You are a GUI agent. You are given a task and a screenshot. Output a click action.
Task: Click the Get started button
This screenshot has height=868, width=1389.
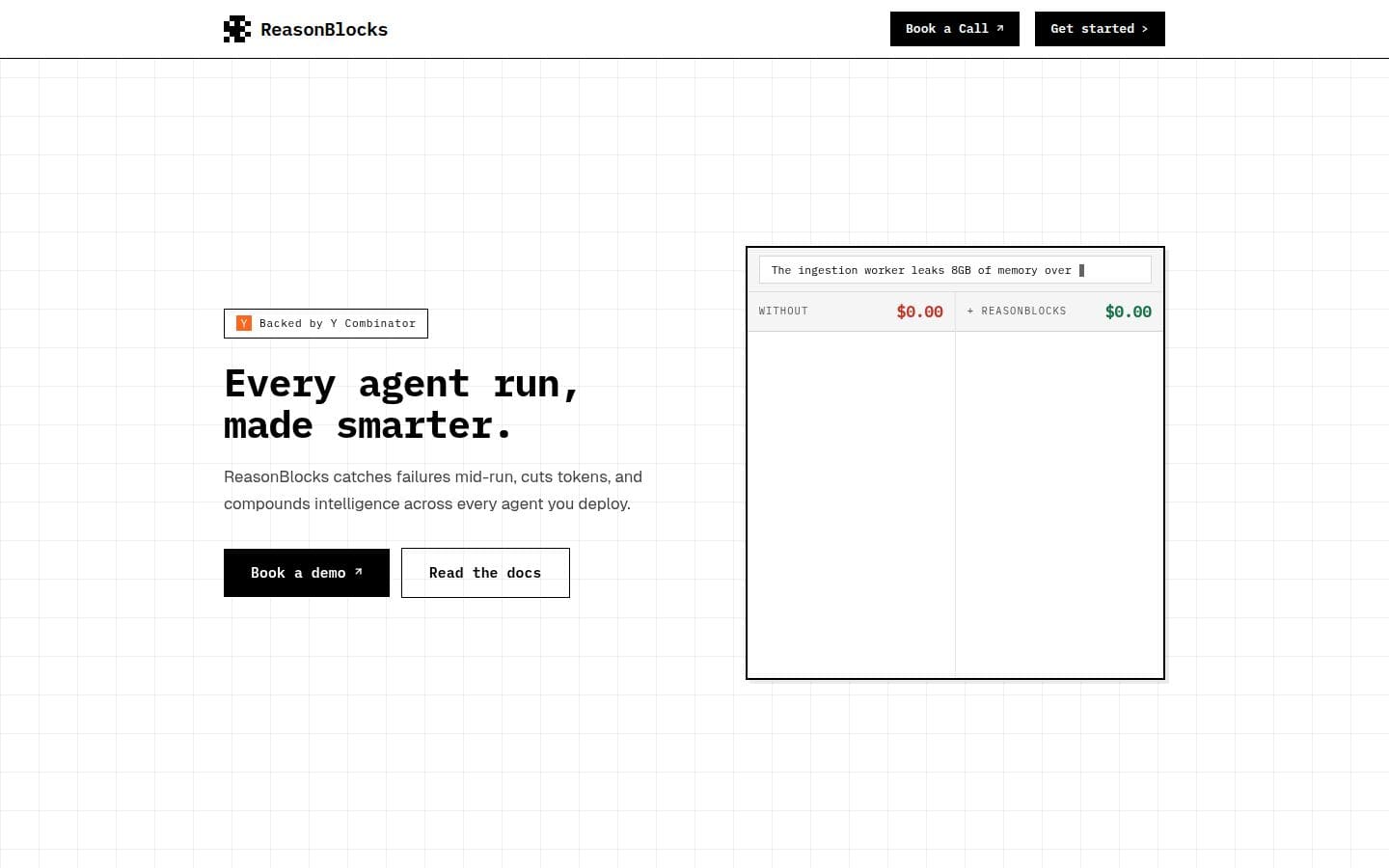pyautogui.click(x=1100, y=29)
